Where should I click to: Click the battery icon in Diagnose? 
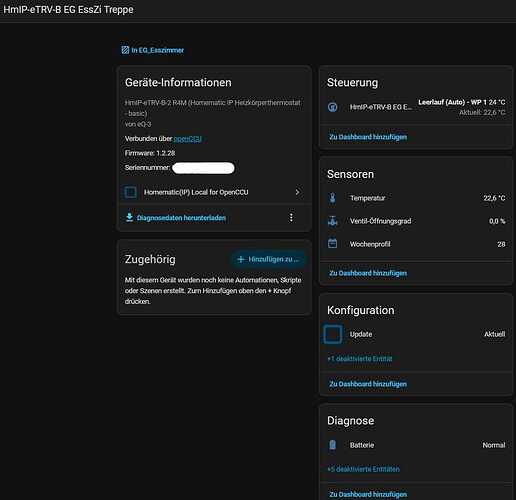tap(332, 445)
